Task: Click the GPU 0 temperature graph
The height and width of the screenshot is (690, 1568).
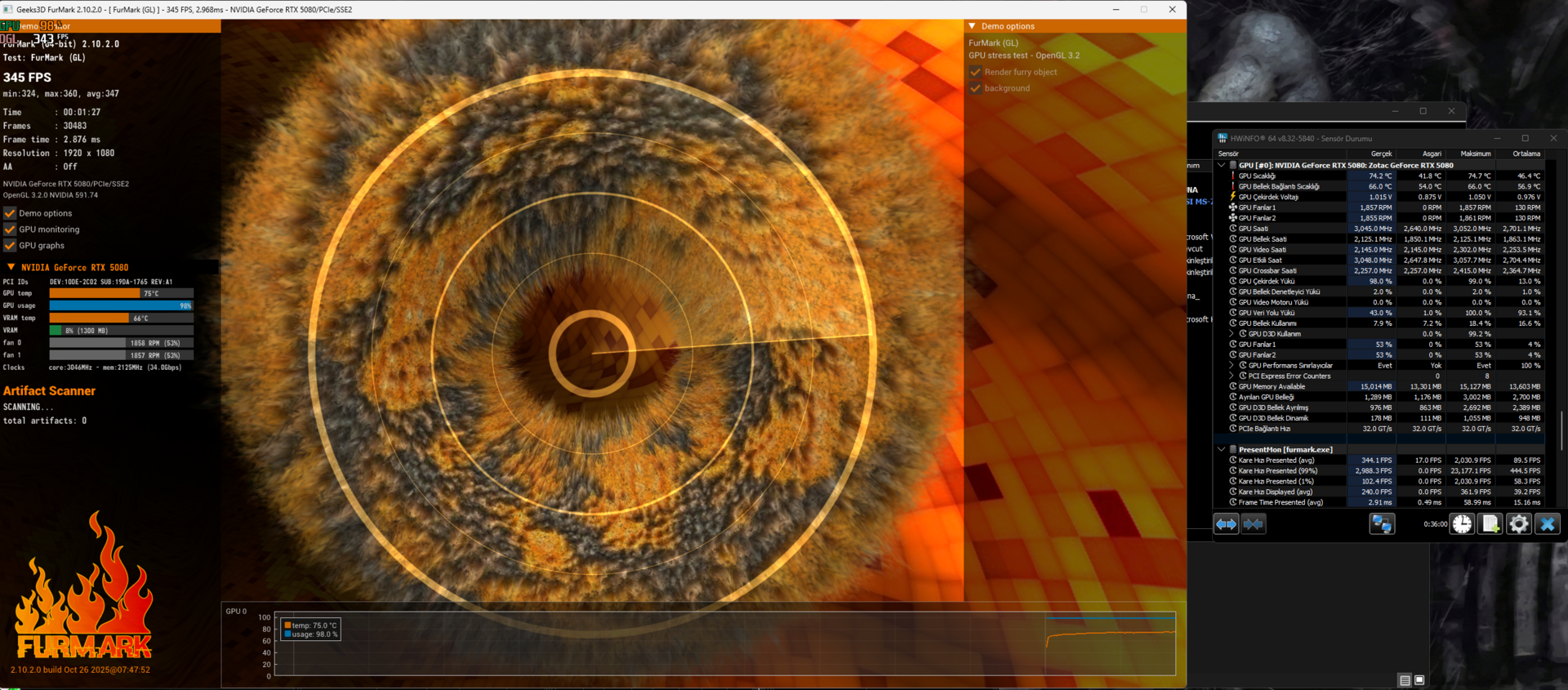Action: [x=725, y=643]
